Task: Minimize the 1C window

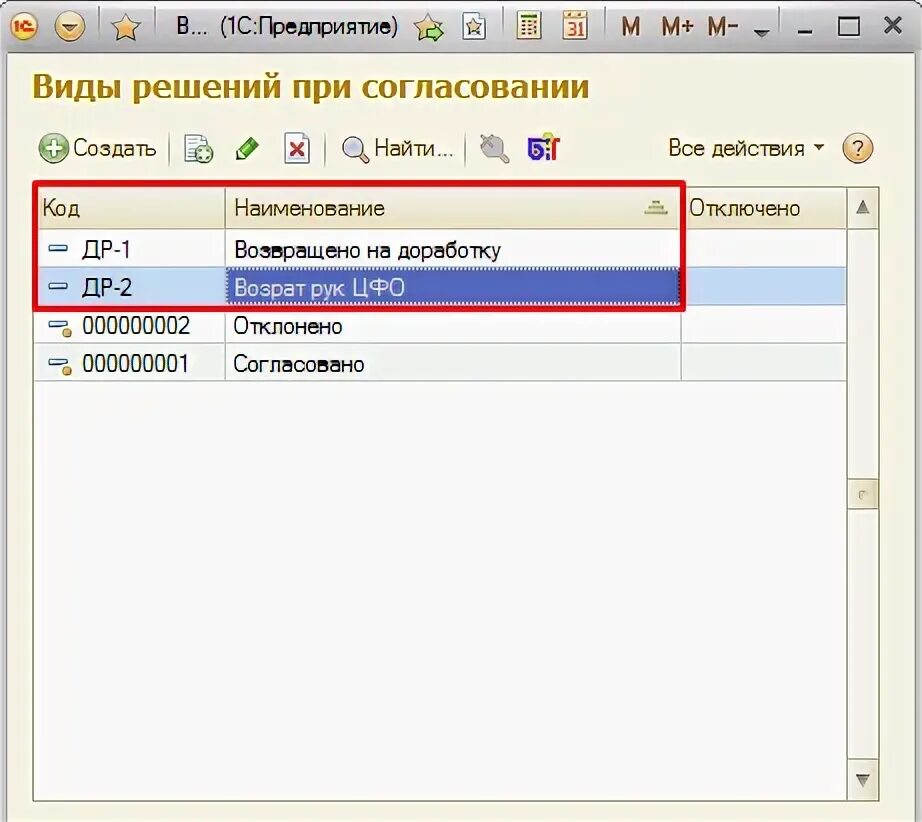Action: coord(806,31)
